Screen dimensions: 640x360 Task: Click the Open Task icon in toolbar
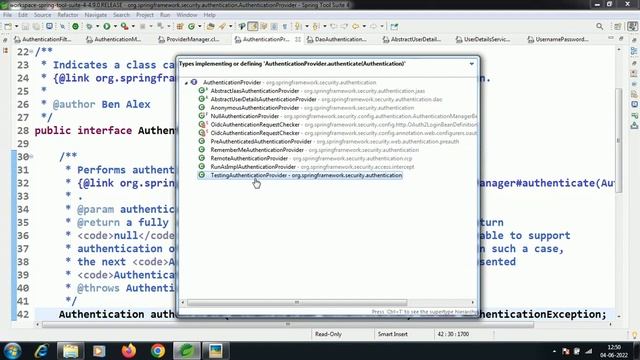pos(222,27)
